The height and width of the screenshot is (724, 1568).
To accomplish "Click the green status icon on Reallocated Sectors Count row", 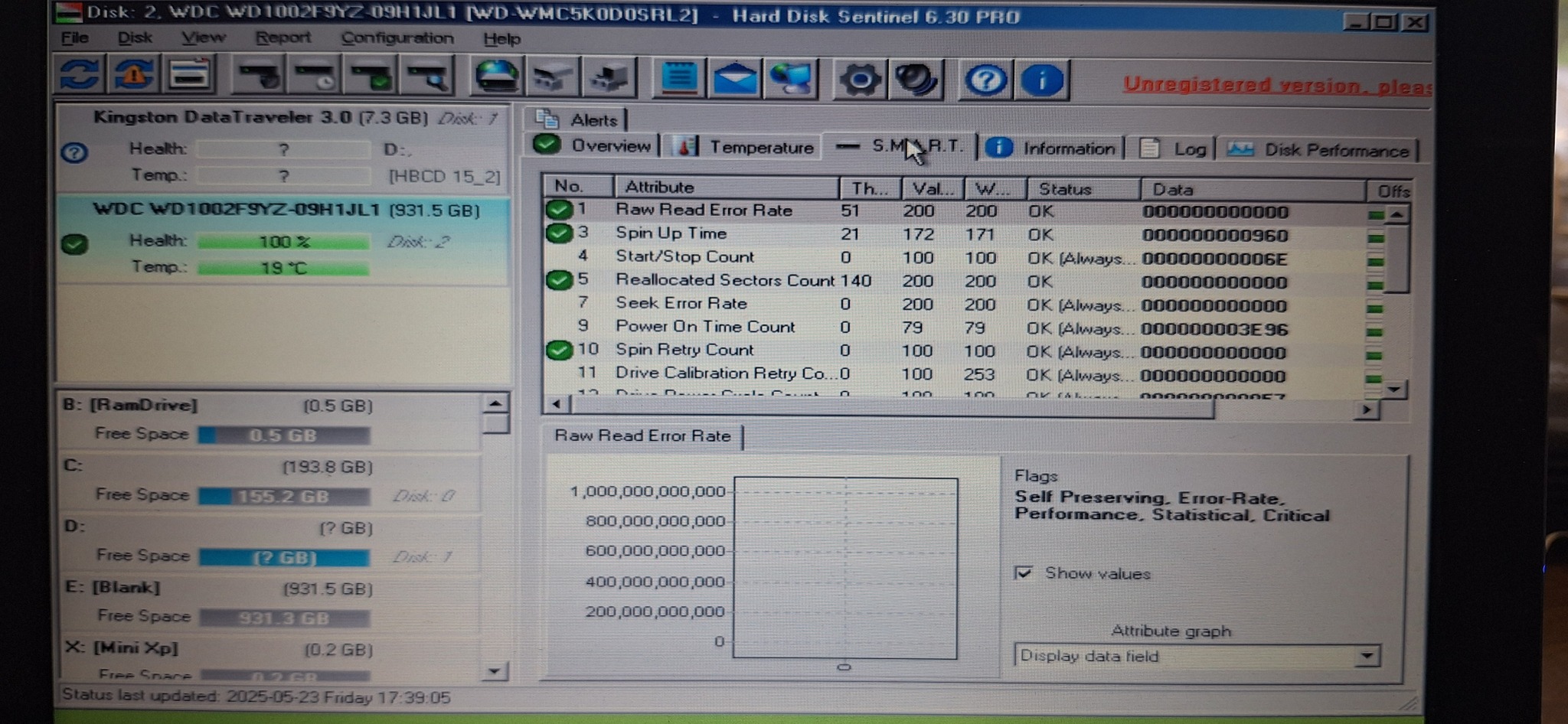I will 559,279.
